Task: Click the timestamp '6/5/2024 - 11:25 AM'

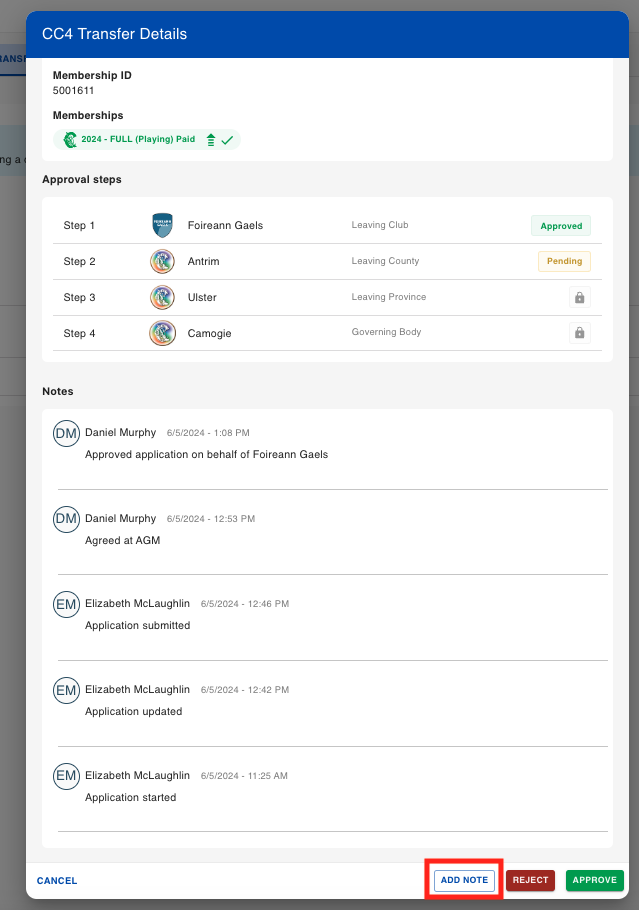Action: 244,776
